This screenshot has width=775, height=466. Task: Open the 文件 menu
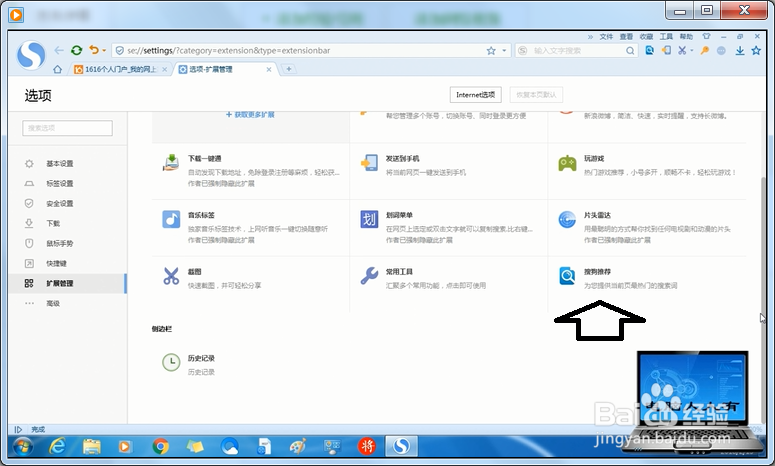click(x=606, y=37)
